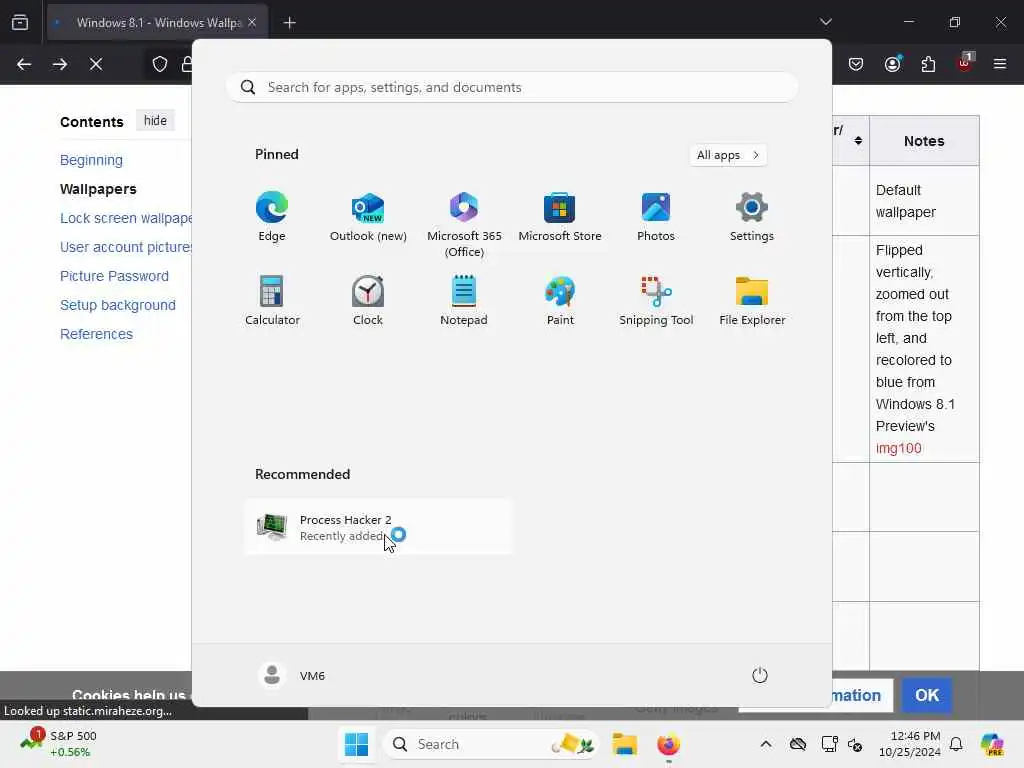1024x768 pixels.
Task: Go to Beginning section link
Action: click(x=91, y=160)
